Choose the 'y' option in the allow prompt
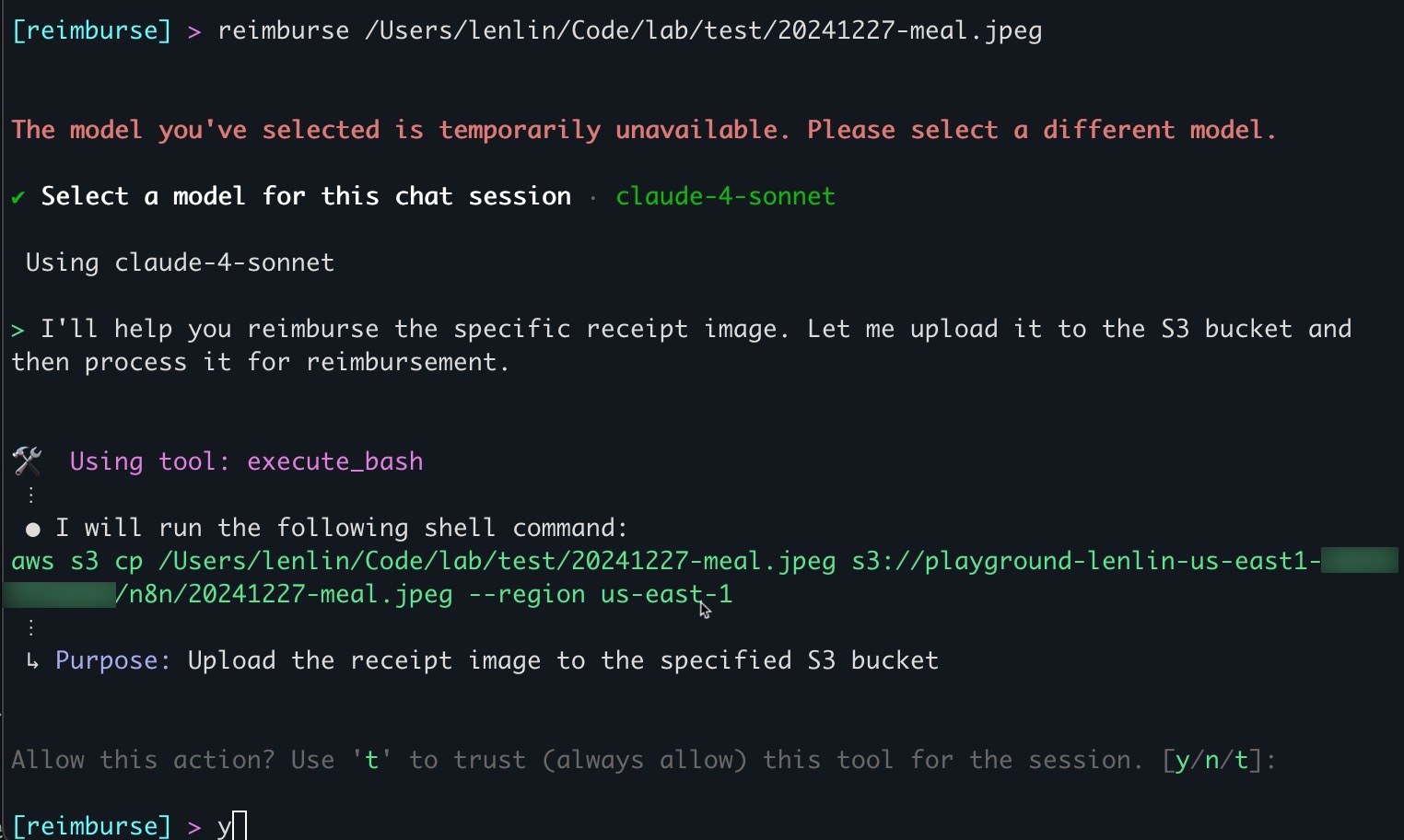The width and height of the screenshot is (1404, 840). click(x=1182, y=760)
